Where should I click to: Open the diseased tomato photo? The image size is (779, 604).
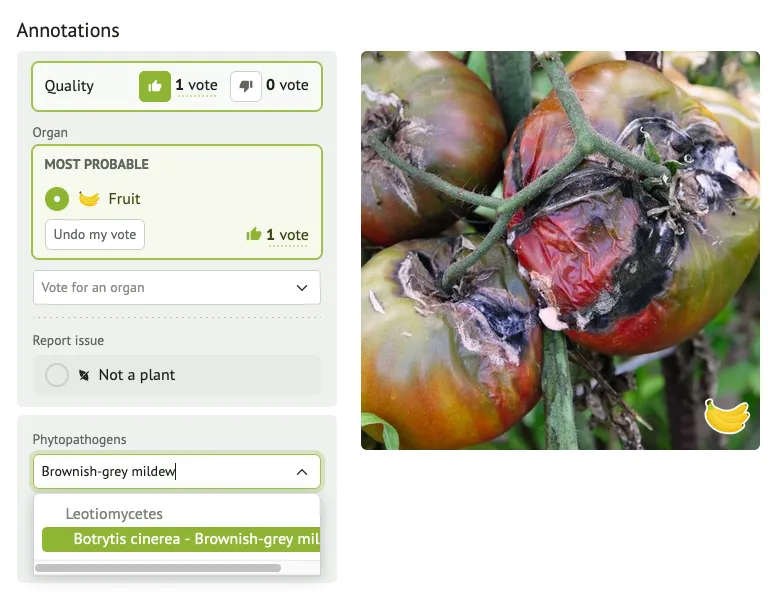560,250
